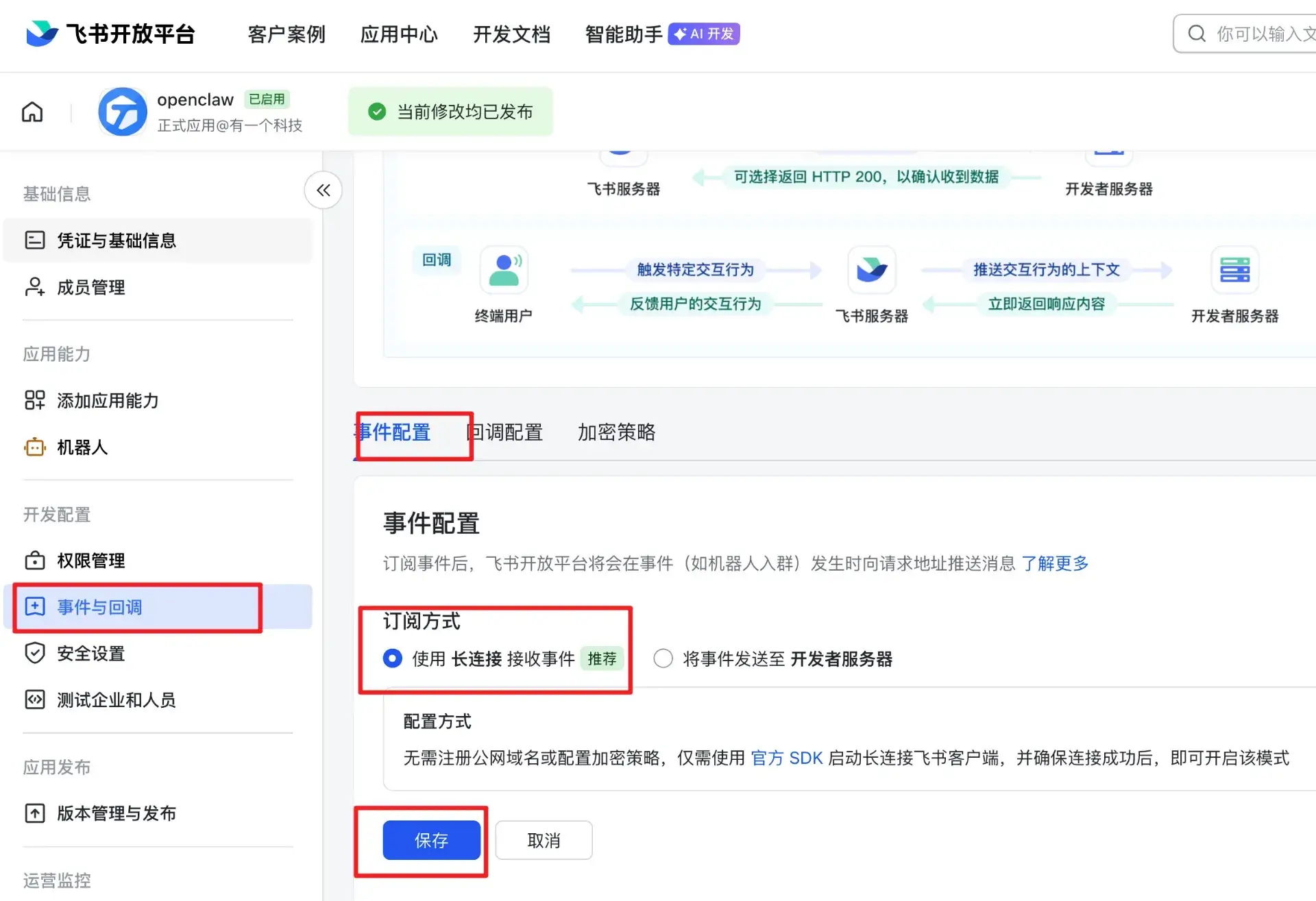Click the 机器人 robot icon
The height and width of the screenshot is (901, 1316).
(34, 447)
